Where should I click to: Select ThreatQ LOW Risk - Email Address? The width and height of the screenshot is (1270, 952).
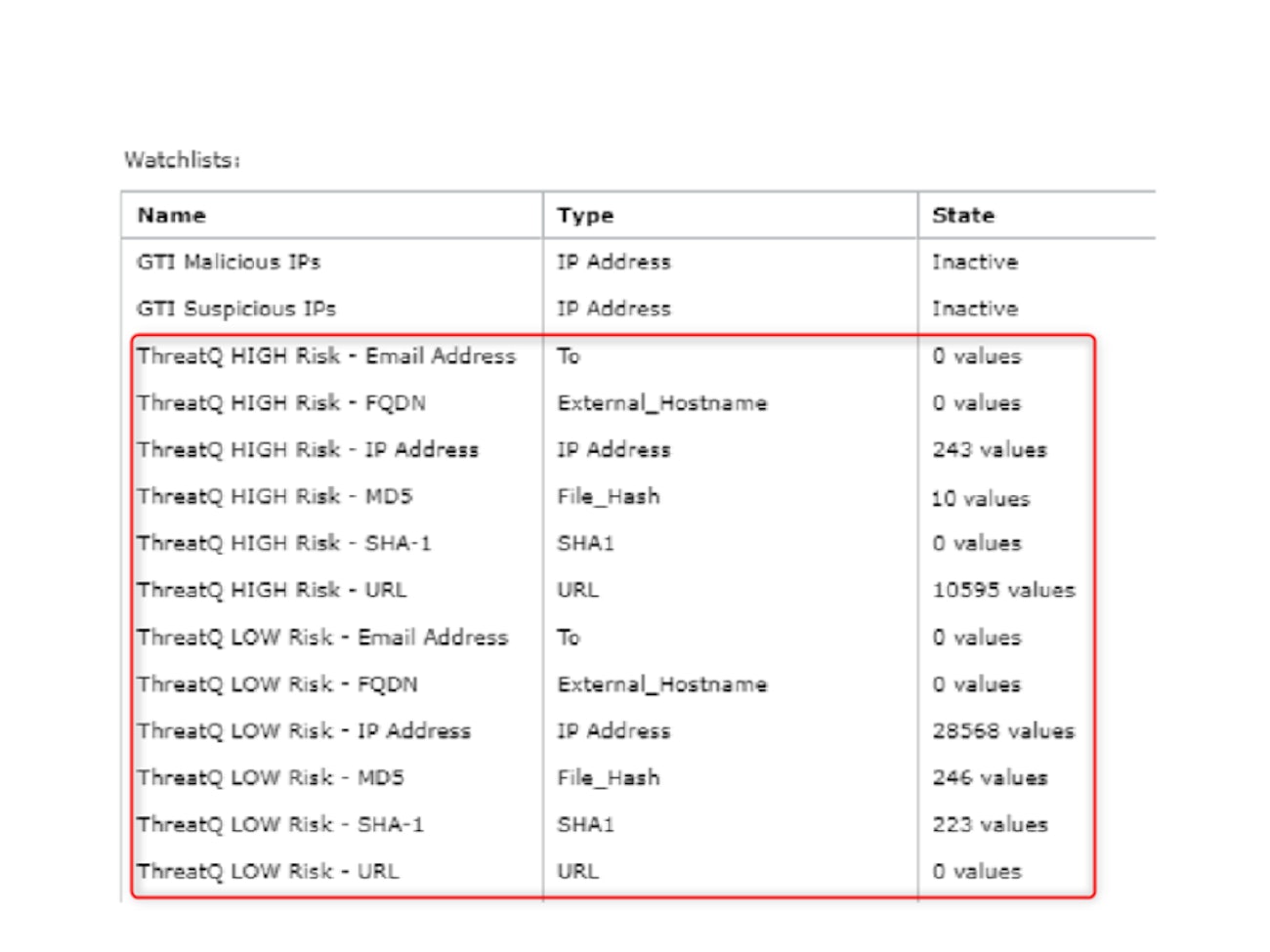click(x=322, y=638)
